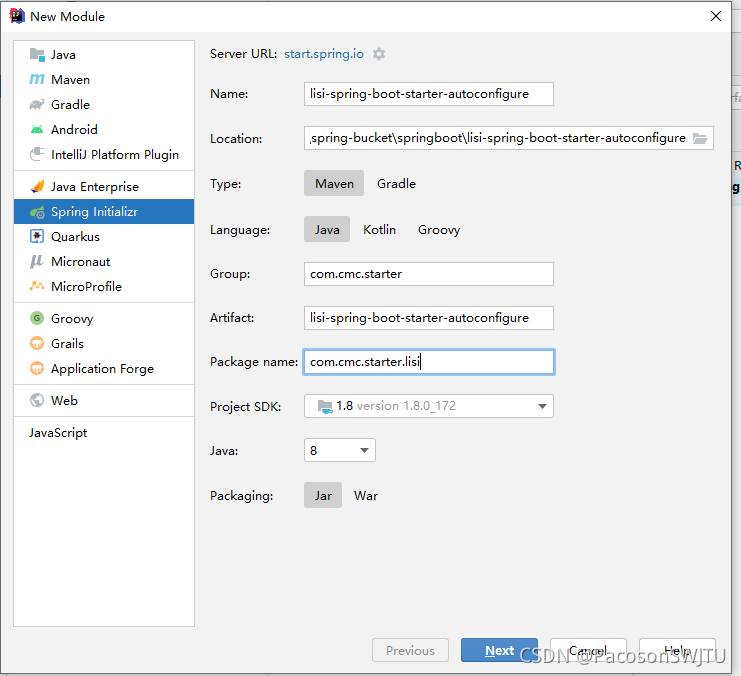
Task: Click the Cancel button
Action: coord(588,650)
